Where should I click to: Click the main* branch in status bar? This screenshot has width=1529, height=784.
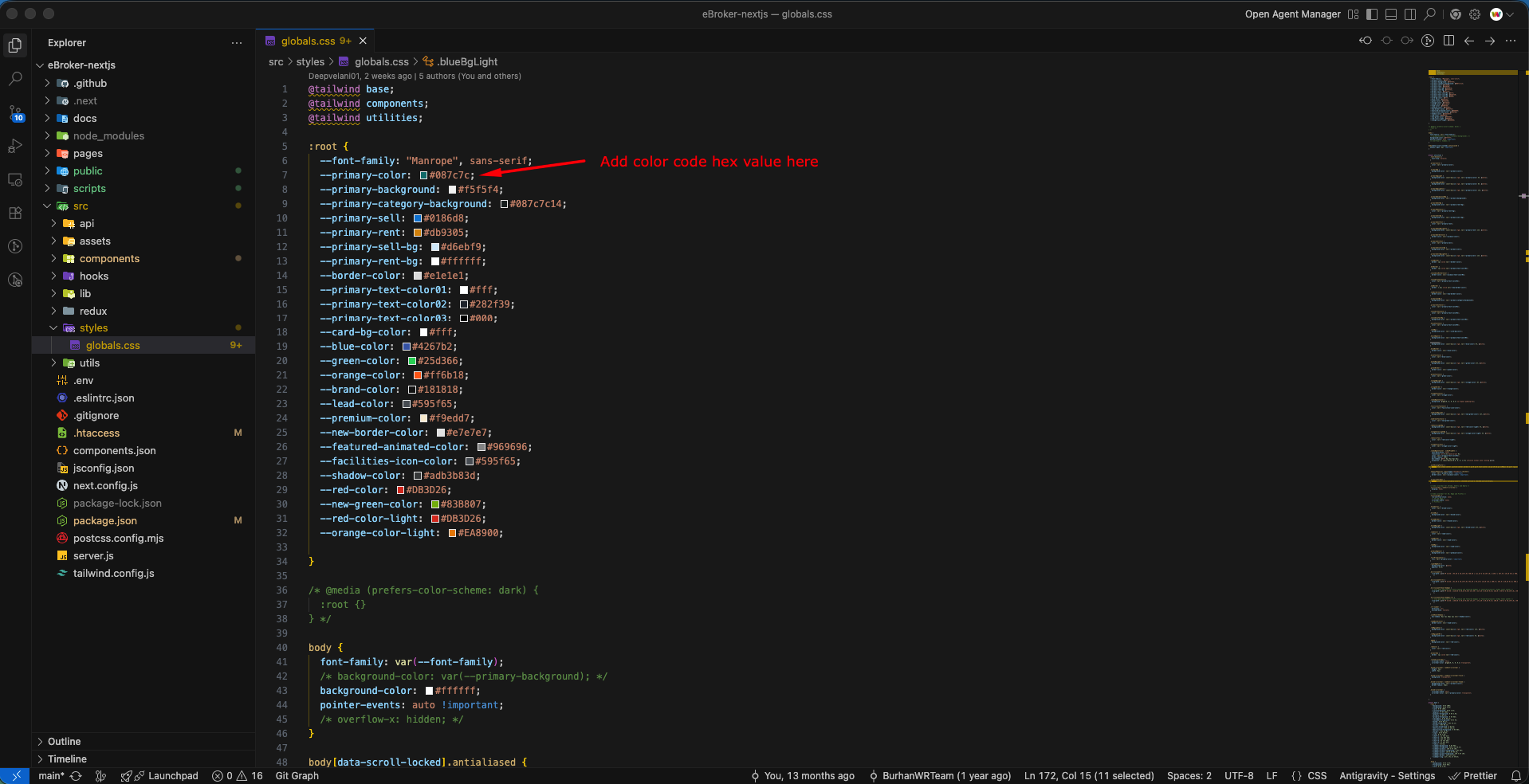pyautogui.click(x=52, y=775)
